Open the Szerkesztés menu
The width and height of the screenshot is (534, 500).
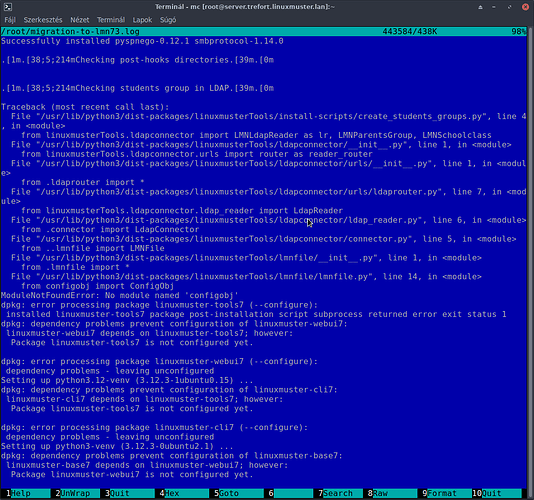43,20
